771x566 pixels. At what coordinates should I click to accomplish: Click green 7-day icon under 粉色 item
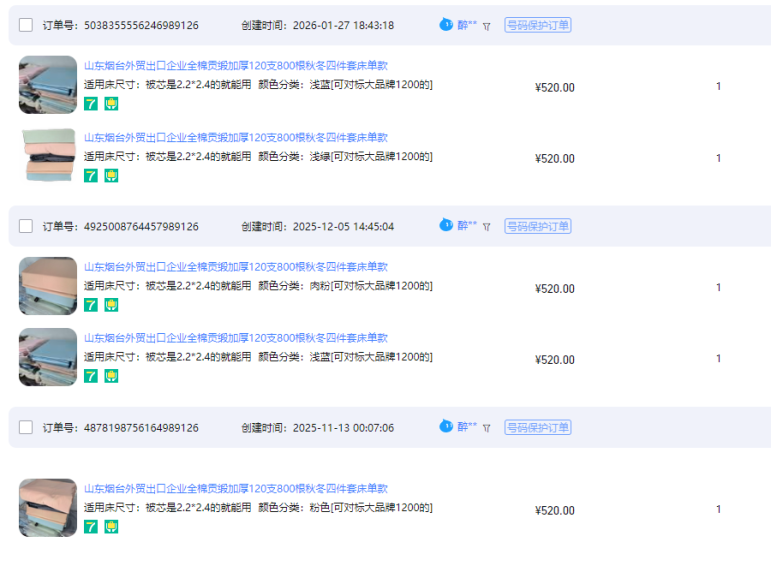[91, 527]
